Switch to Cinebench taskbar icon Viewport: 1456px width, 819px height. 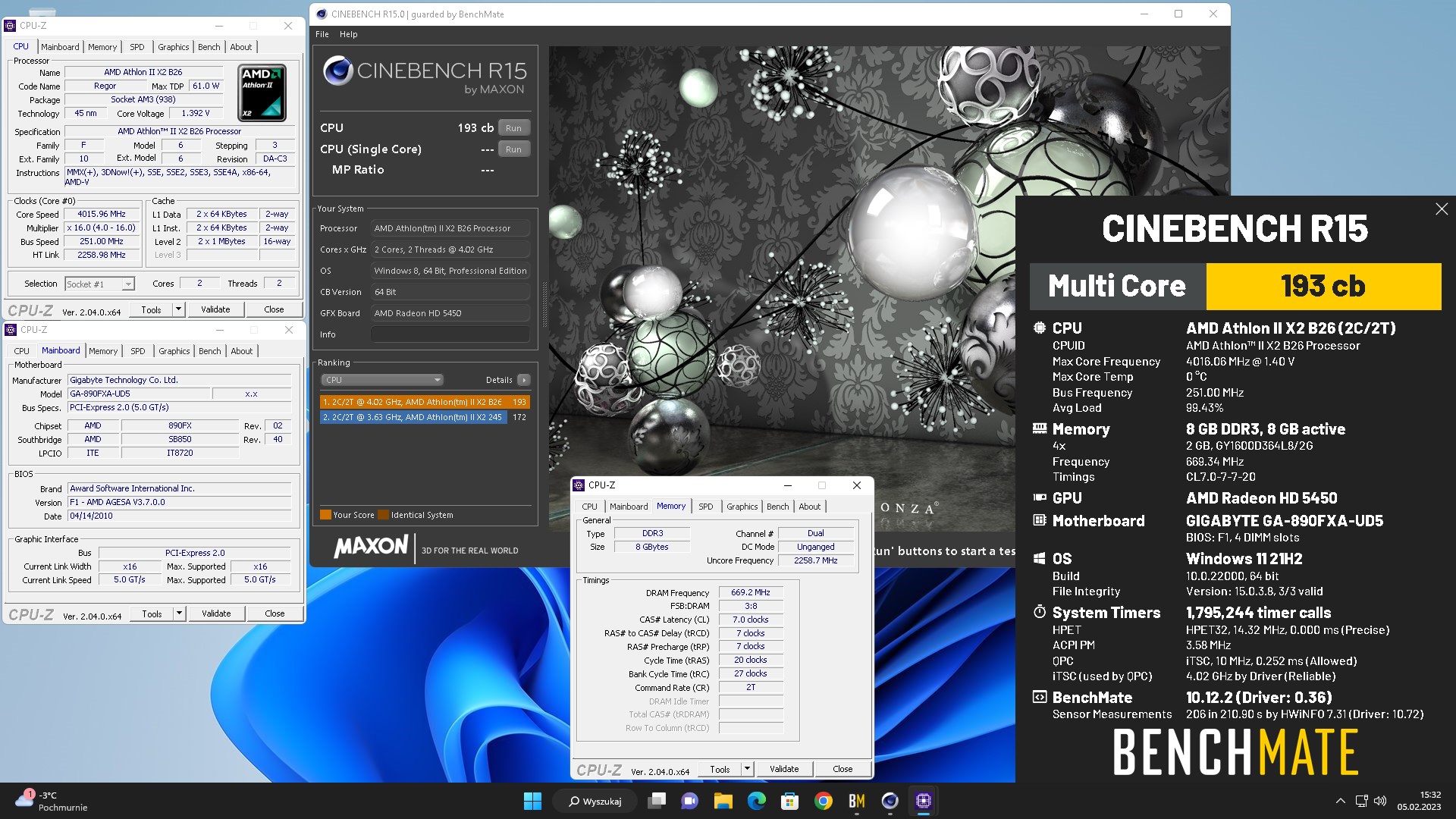pos(890,801)
